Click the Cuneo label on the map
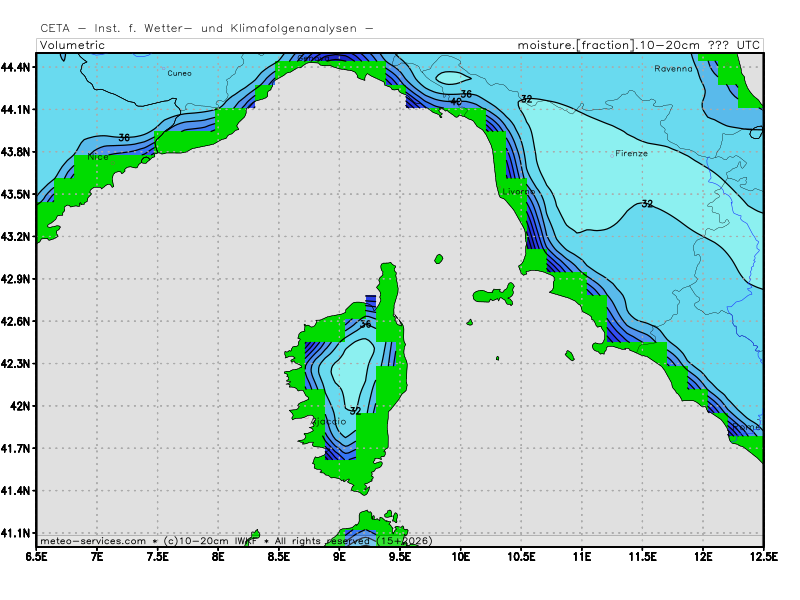The height and width of the screenshot is (600, 800). (x=180, y=73)
